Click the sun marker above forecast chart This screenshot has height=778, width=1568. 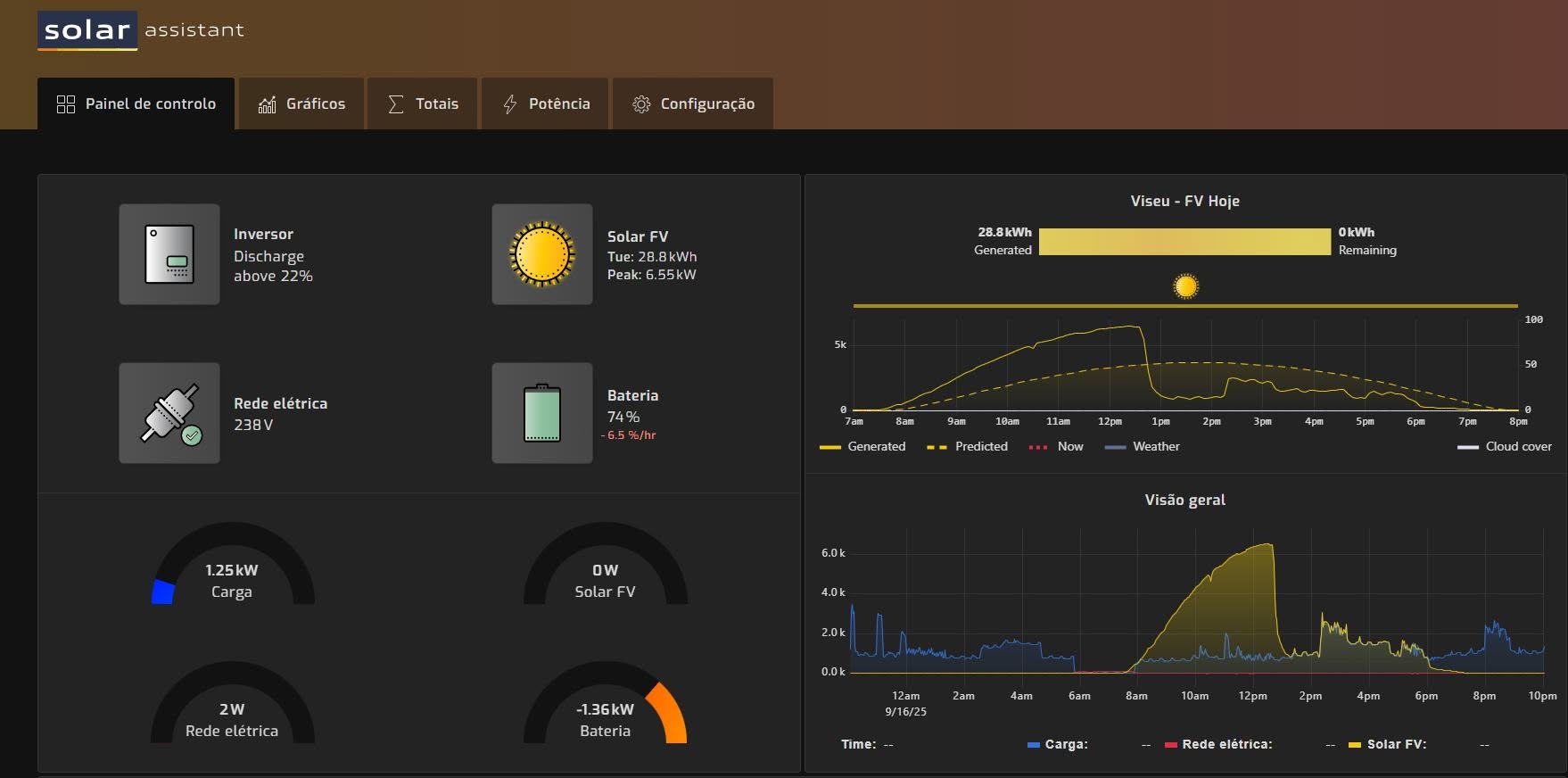(x=1185, y=286)
